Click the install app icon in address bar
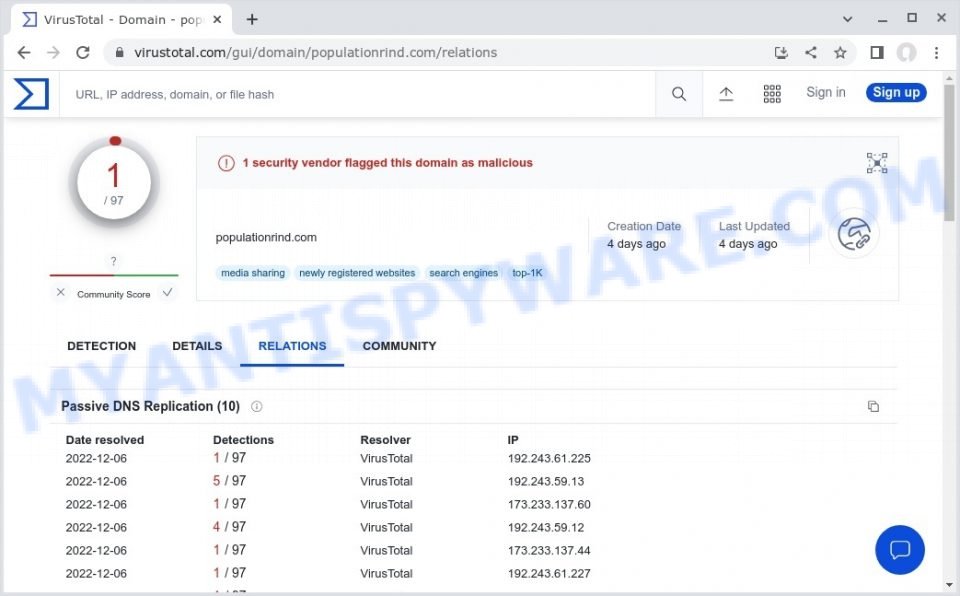The height and width of the screenshot is (596, 960). point(781,53)
